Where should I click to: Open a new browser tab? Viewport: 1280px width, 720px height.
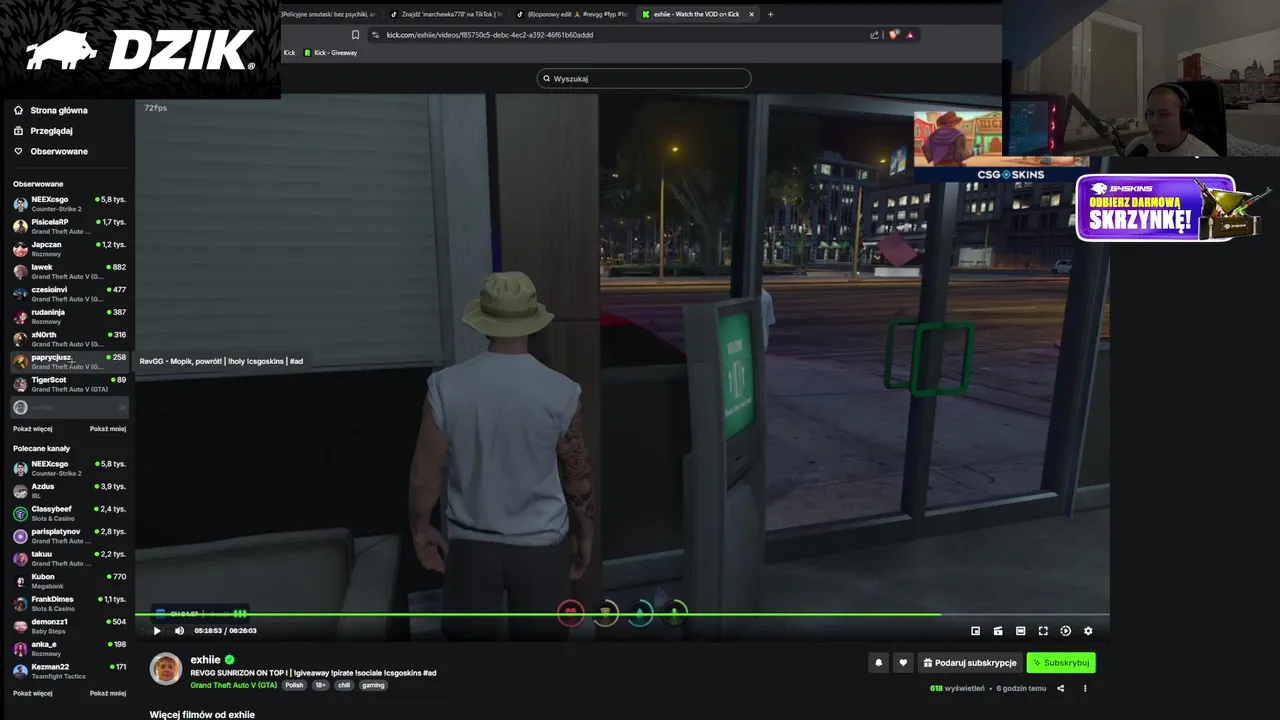770,14
